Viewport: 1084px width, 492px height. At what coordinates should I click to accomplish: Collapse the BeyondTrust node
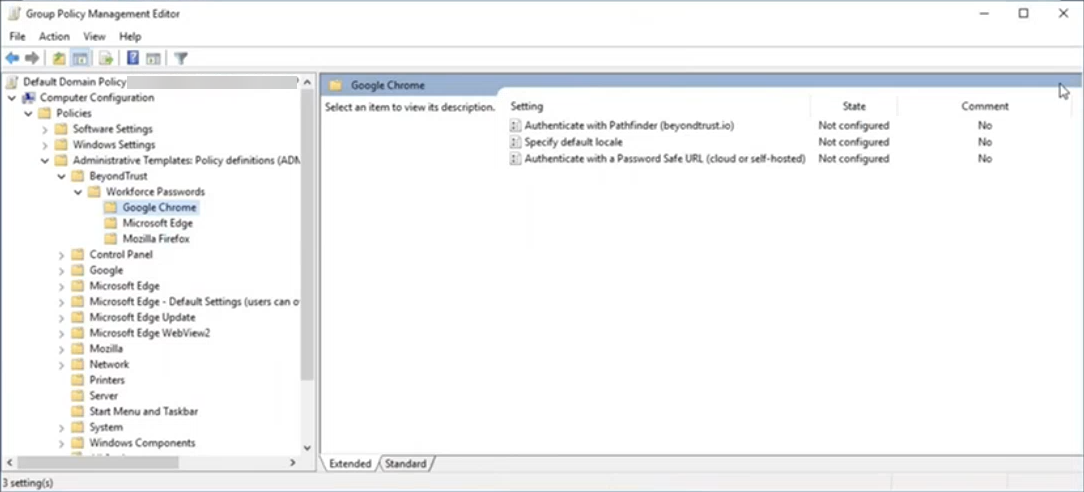tap(62, 176)
